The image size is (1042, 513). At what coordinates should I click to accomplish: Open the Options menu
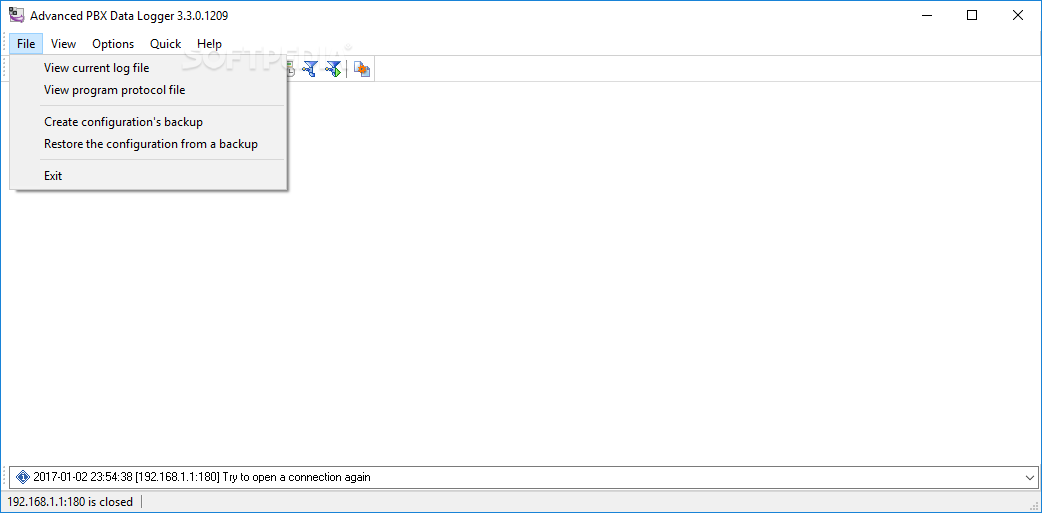pos(113,44)
